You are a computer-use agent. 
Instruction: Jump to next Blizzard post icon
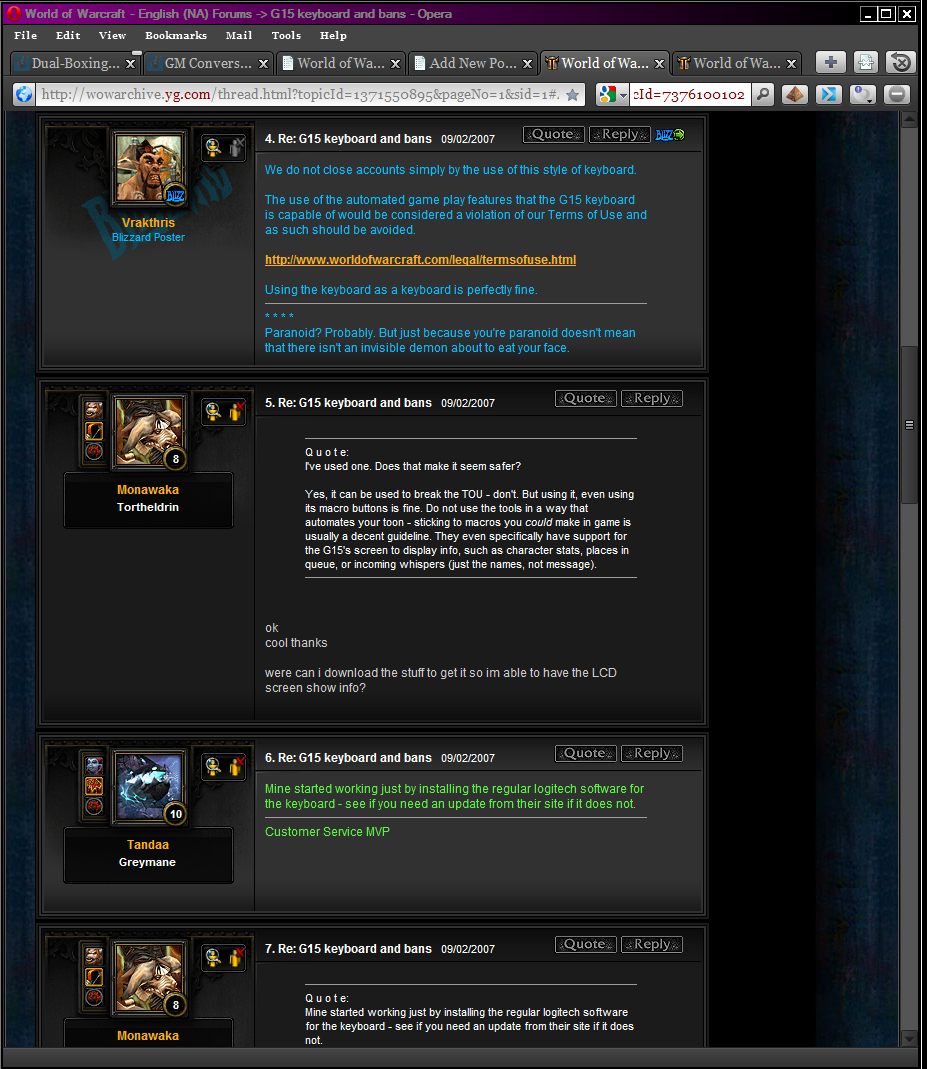tap(669, 135)
